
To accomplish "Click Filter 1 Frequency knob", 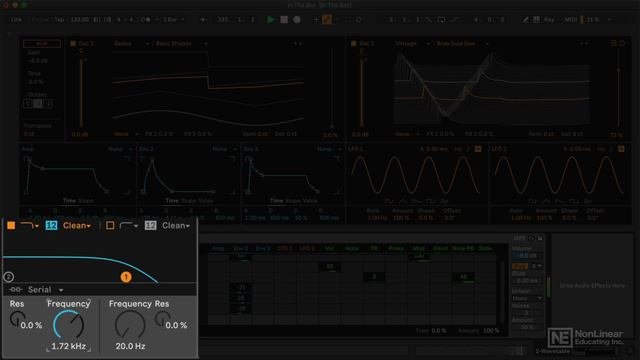I will (x=69, y=324).
